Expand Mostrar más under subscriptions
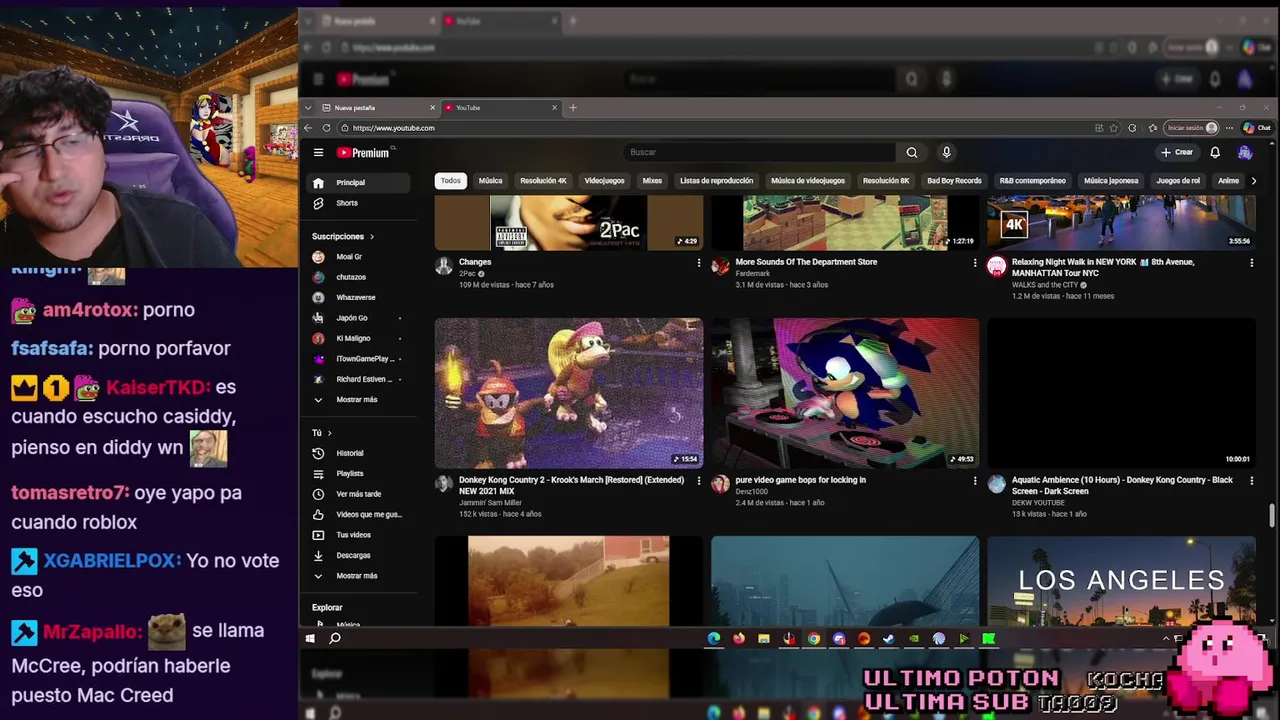 (x=356, y=400)
